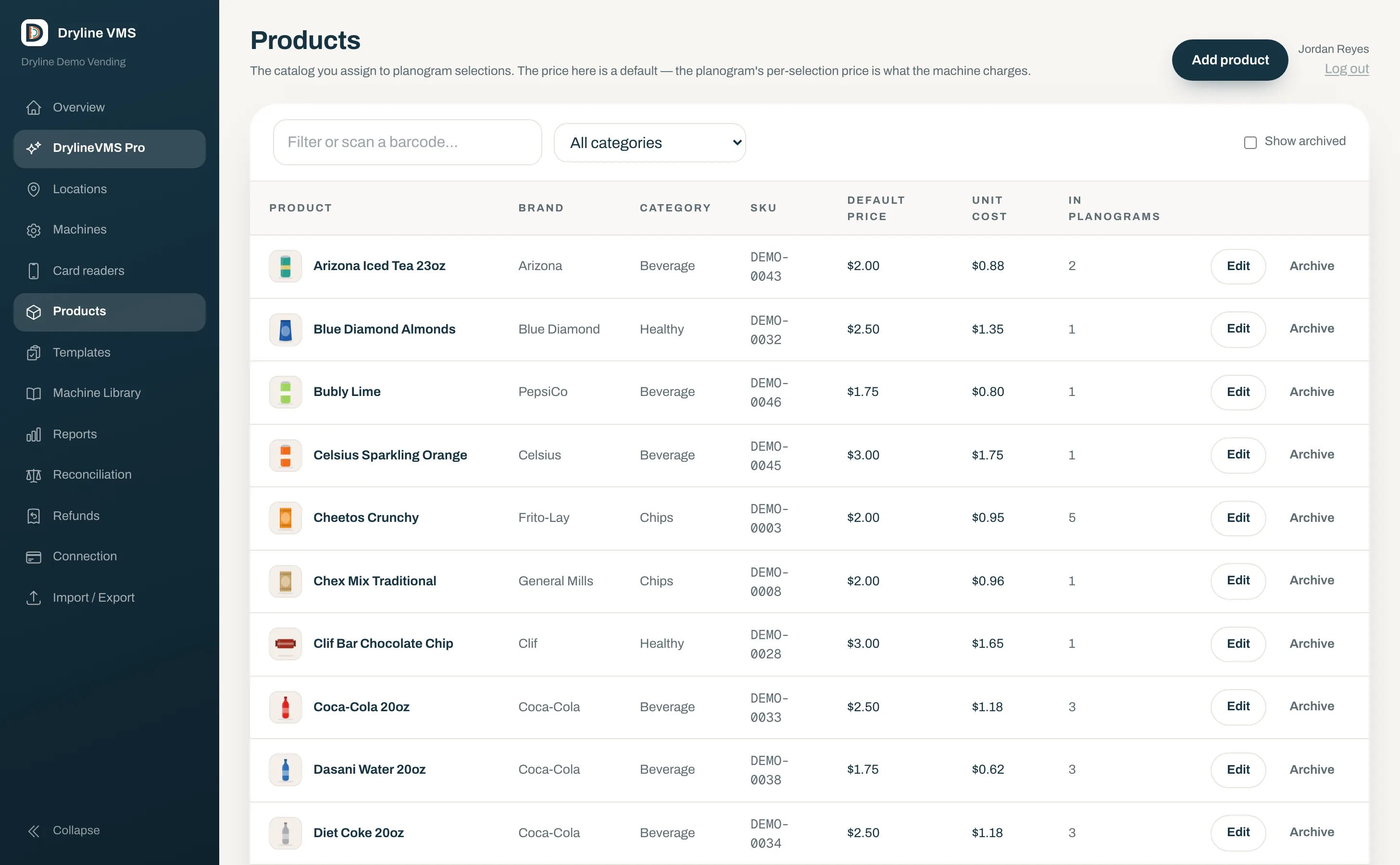Click the Log out link

[x=1346, y=69]
